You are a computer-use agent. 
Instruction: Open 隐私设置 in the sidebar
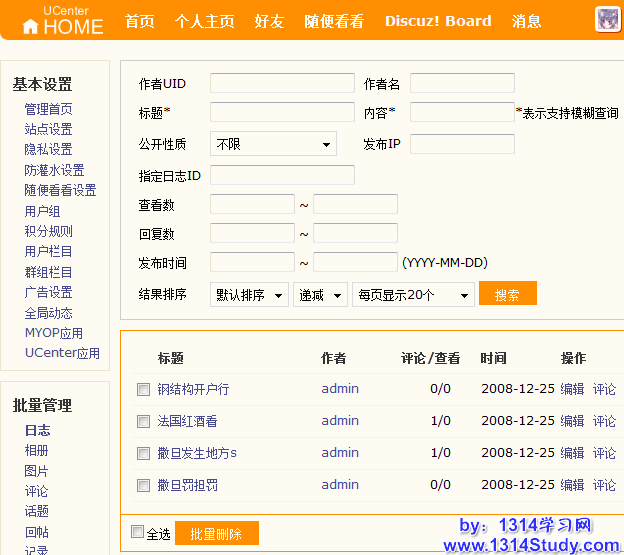(x=48, y=149)
